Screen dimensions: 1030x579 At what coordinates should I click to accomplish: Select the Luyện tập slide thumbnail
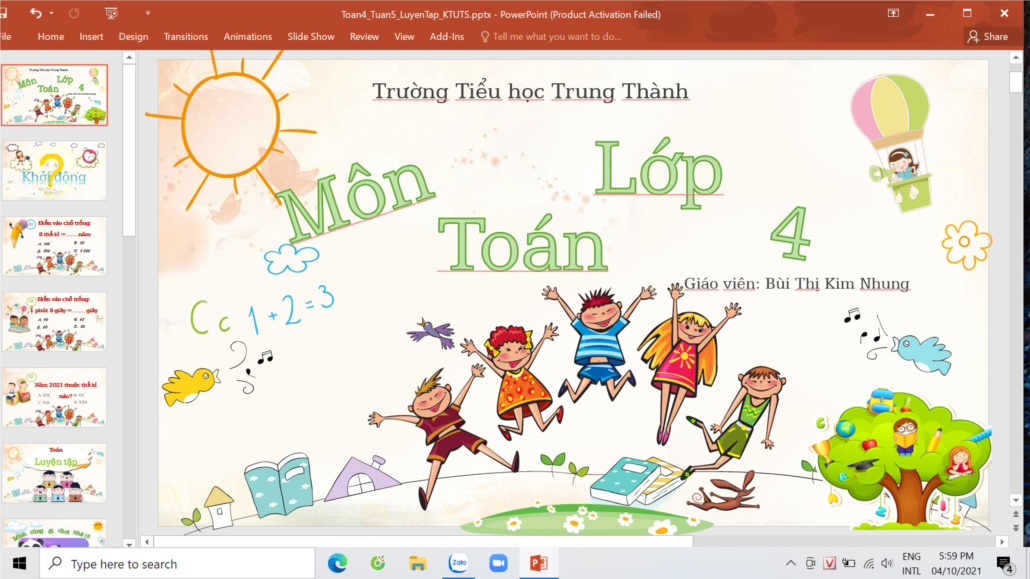click(54, 473)
